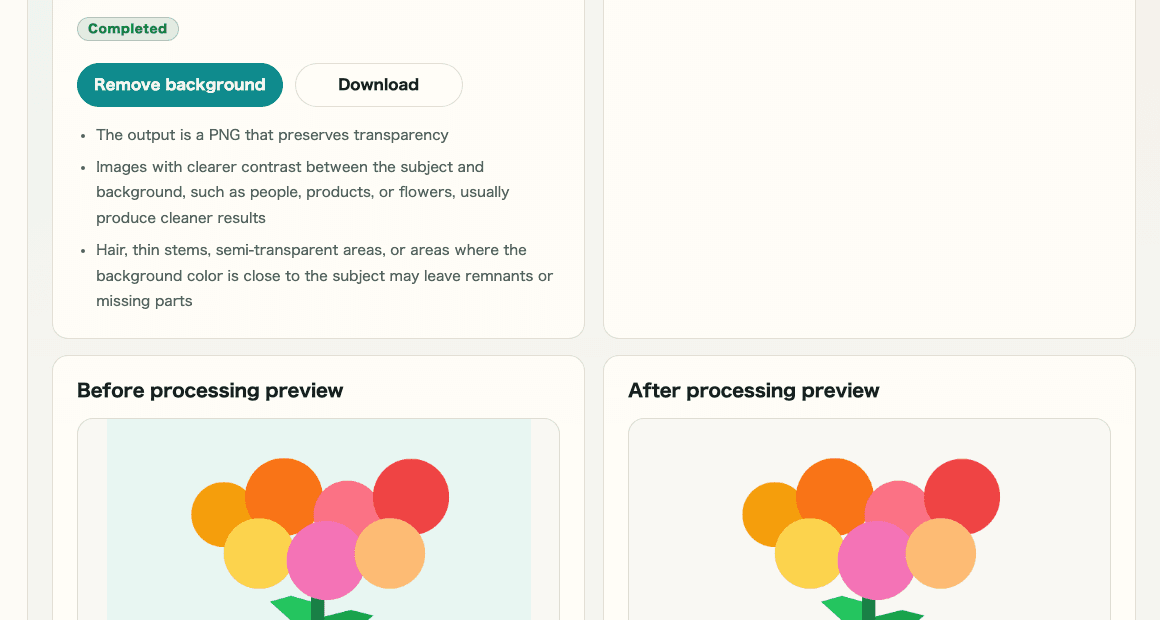Click the empty panel right of the Download button
This screenshot has height=620, width=1160.
pos(868,170)
